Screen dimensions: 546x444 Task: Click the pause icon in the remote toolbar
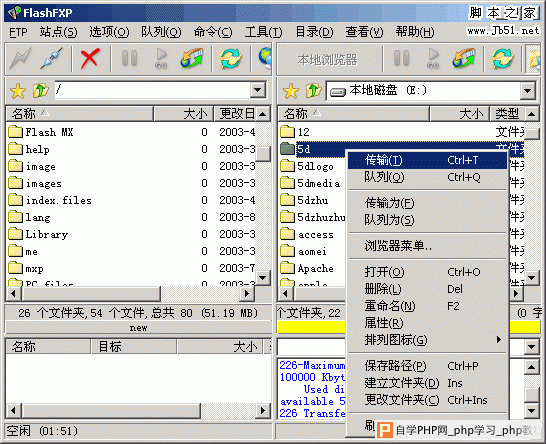(x=129, y=58)
